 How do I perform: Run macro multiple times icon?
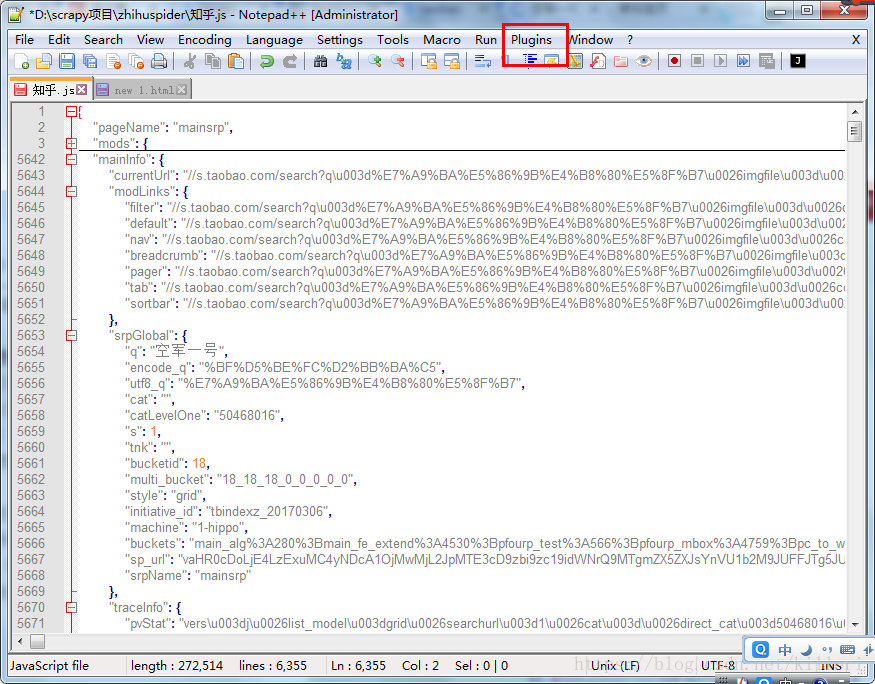pos(743,61)
